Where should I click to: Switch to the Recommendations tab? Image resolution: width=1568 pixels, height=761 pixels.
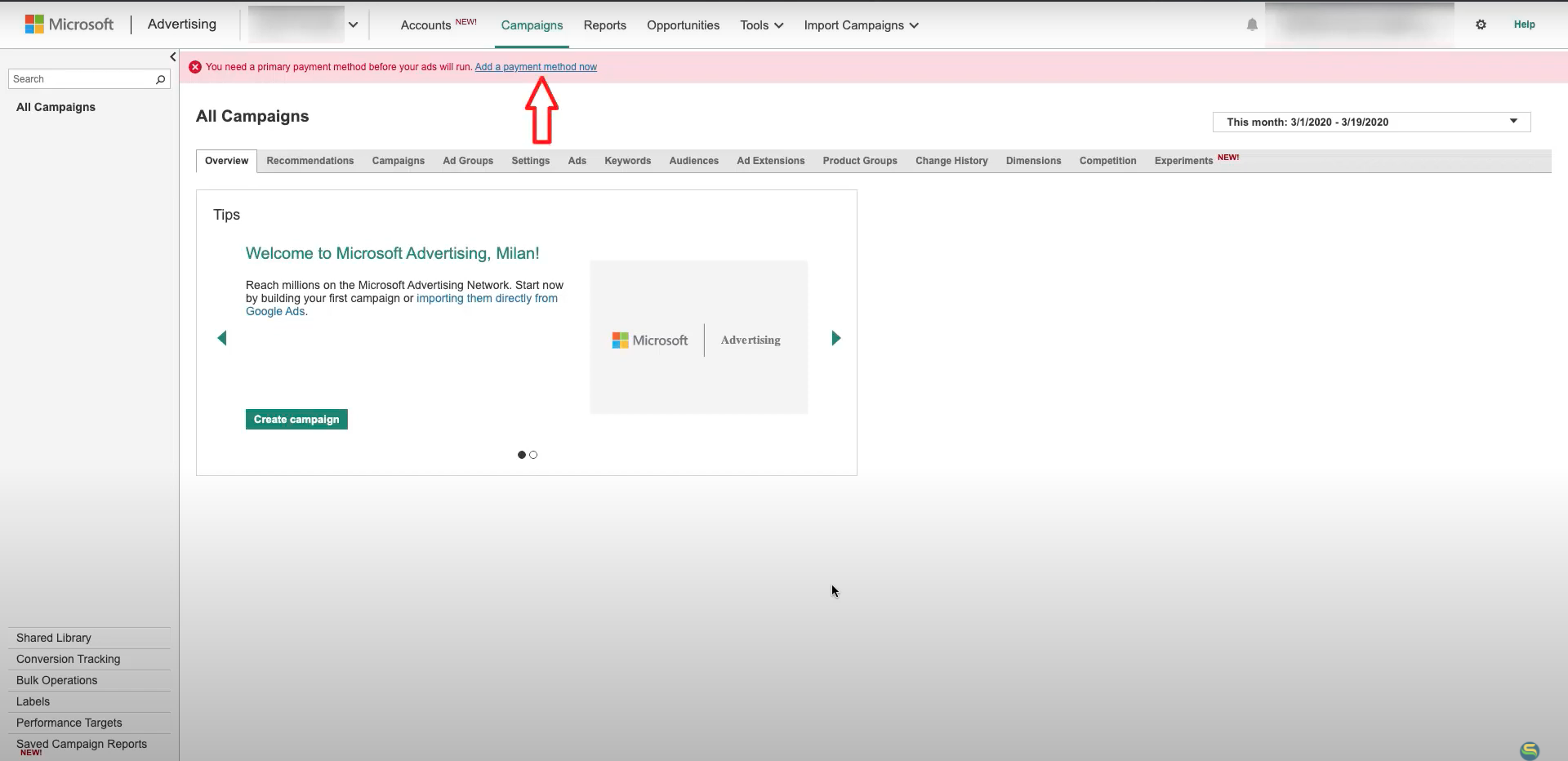coord(310,161)
